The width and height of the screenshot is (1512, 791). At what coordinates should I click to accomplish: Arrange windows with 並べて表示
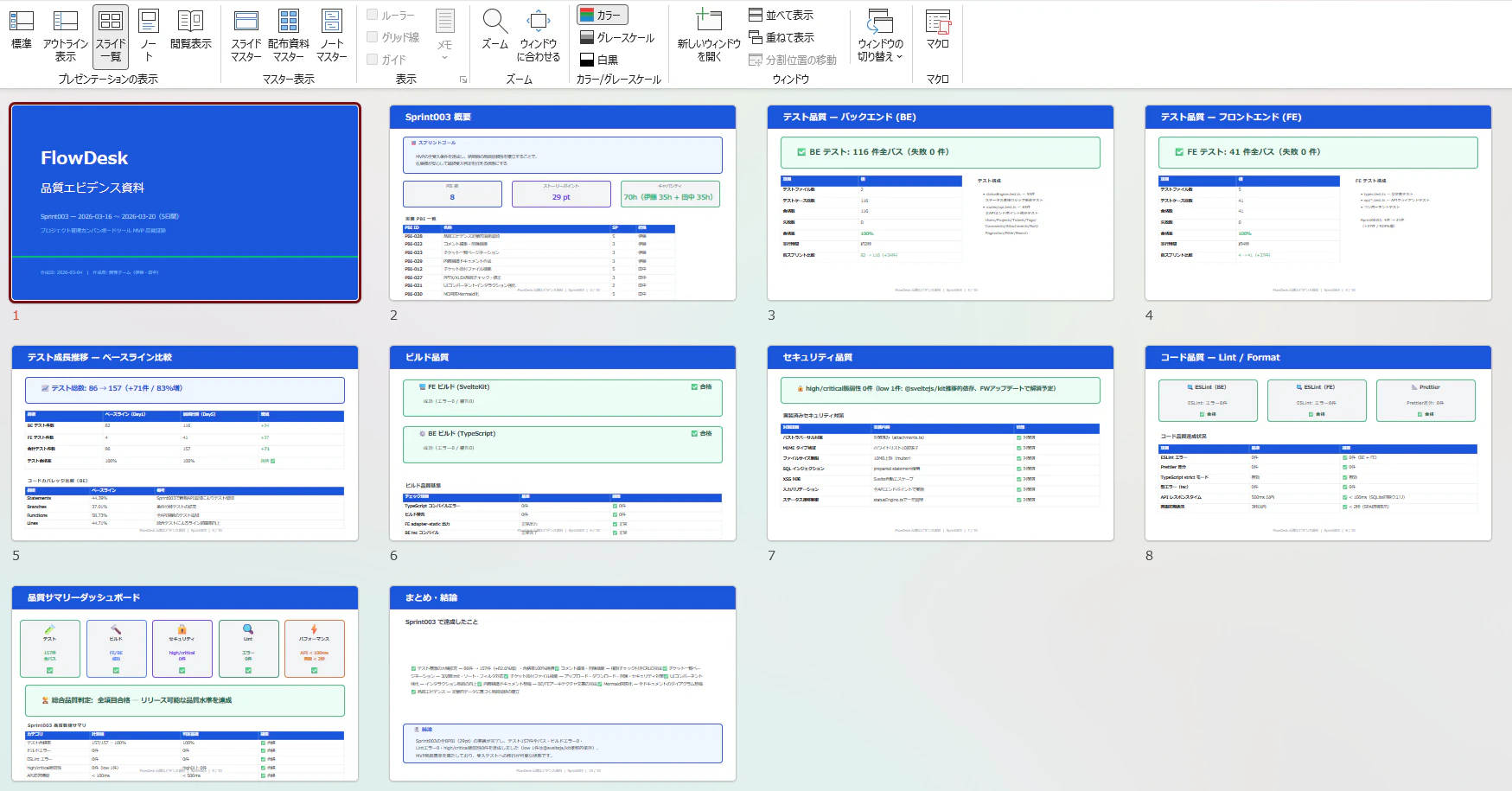pos(781,15)
